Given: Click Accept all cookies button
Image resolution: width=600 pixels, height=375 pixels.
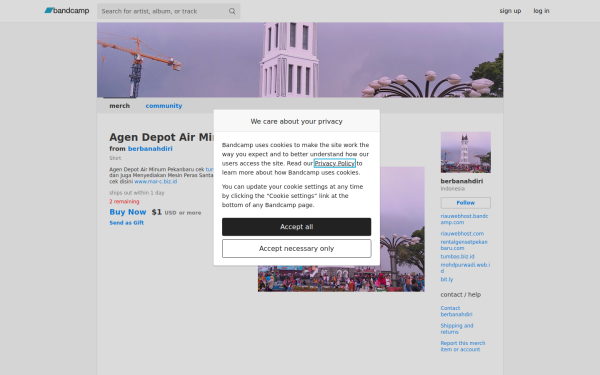Looking at the screenshot, I should 296,227.
